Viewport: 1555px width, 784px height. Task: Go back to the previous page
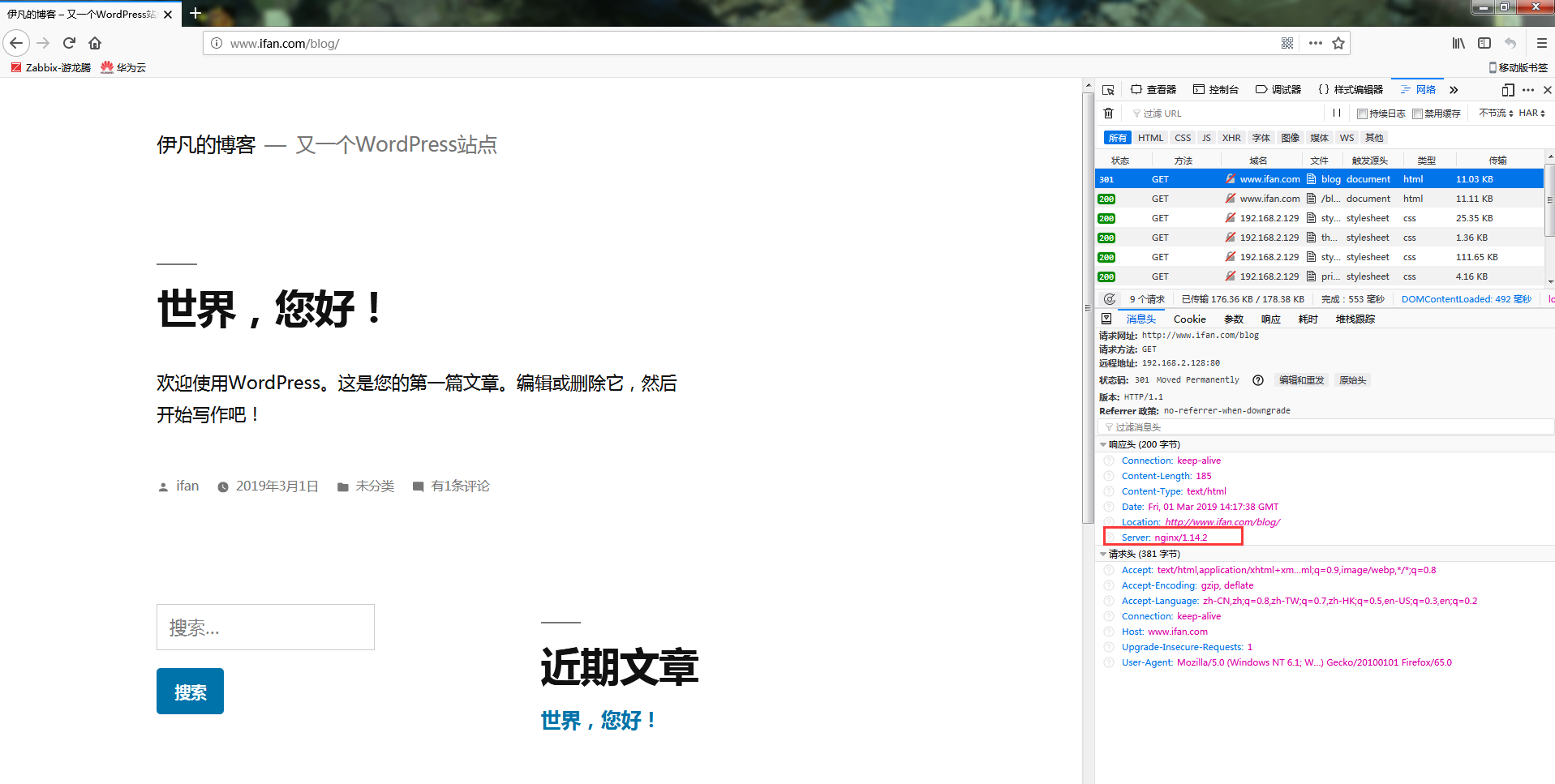[x=16, y=43]
